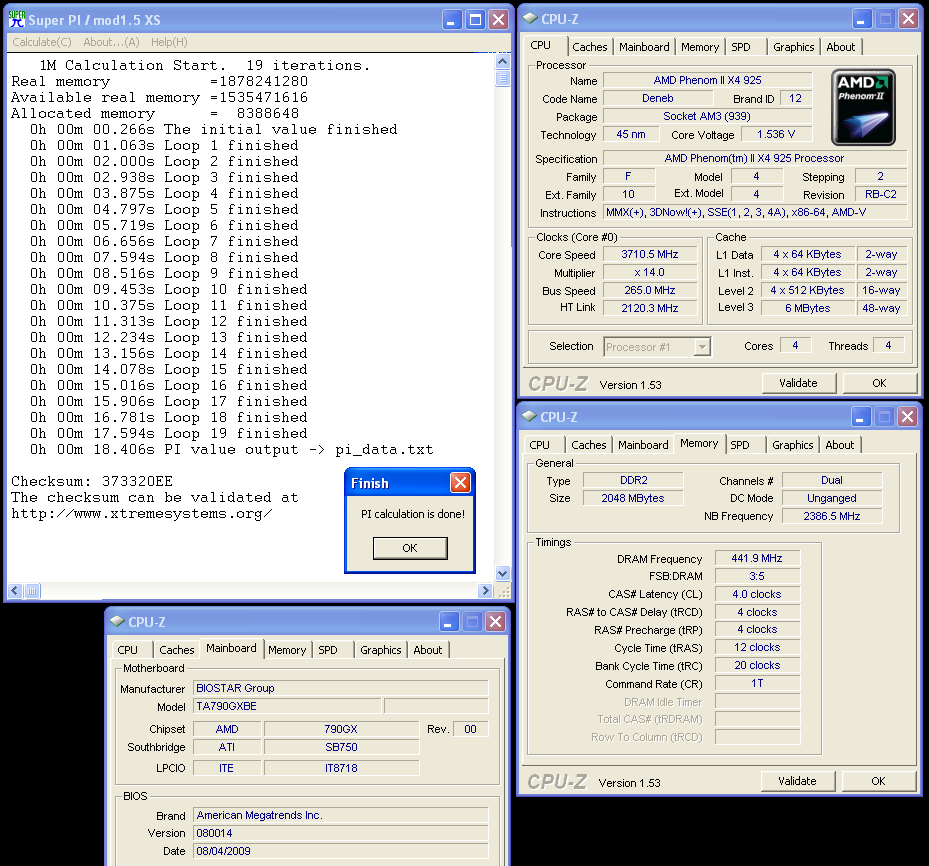929x866 pixels.
Task: Select Graphics tab in the CPU-Z Memory window
Action: coord(792,445)
